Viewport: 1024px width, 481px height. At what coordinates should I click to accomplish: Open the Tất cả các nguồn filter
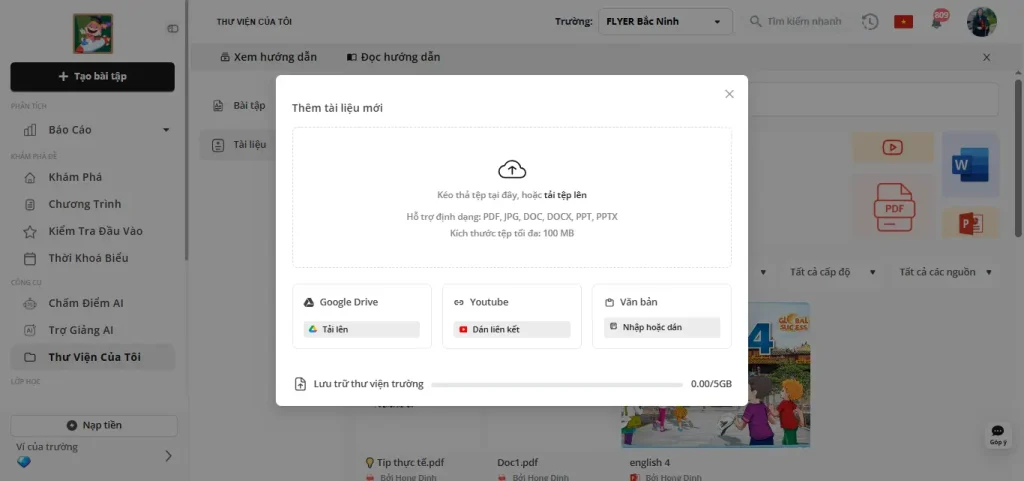946,272
